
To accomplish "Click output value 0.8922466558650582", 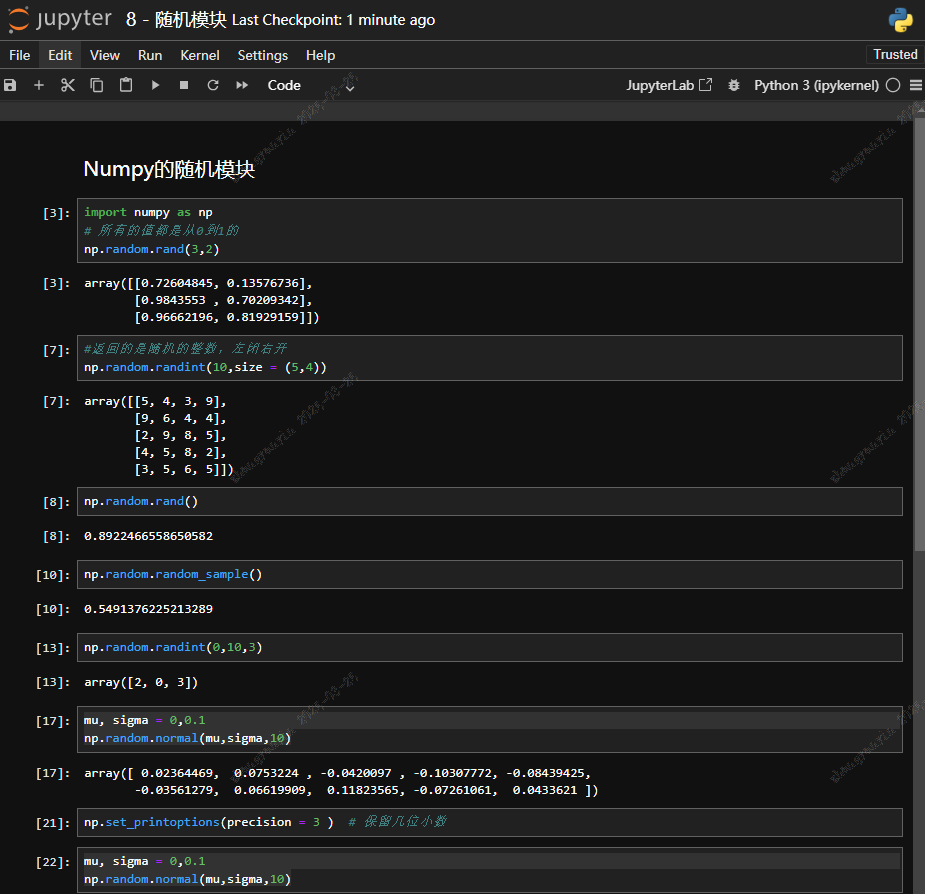I will tap(148, 536).
